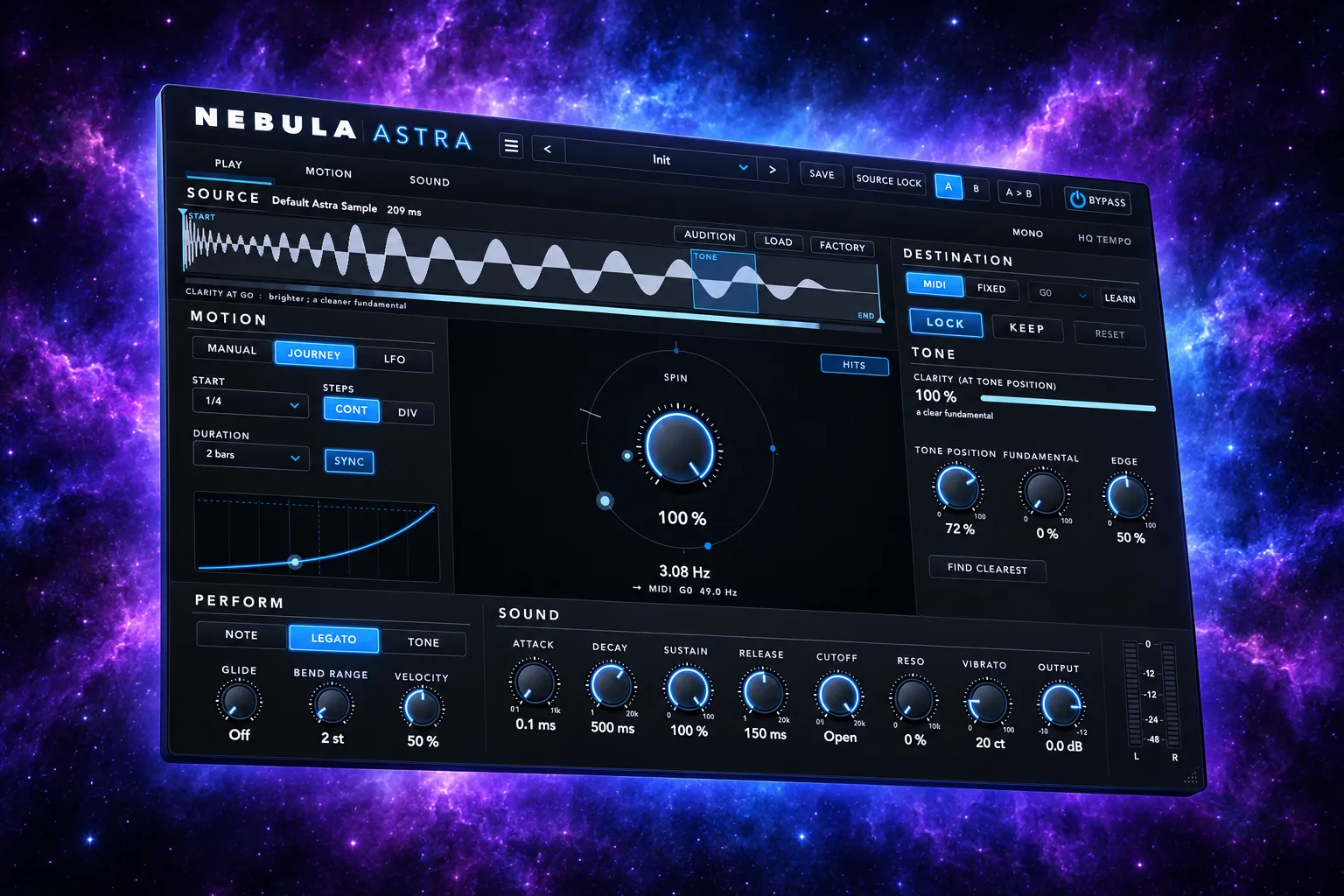Switch to the SOUND tab

click(430, 181)
